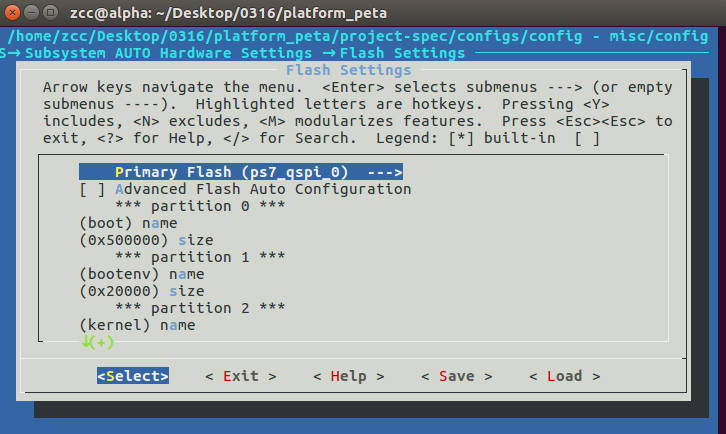Select the (kernel) name entry
The width and height of the screenshot is (726, 434).
[x=137, y=325]
